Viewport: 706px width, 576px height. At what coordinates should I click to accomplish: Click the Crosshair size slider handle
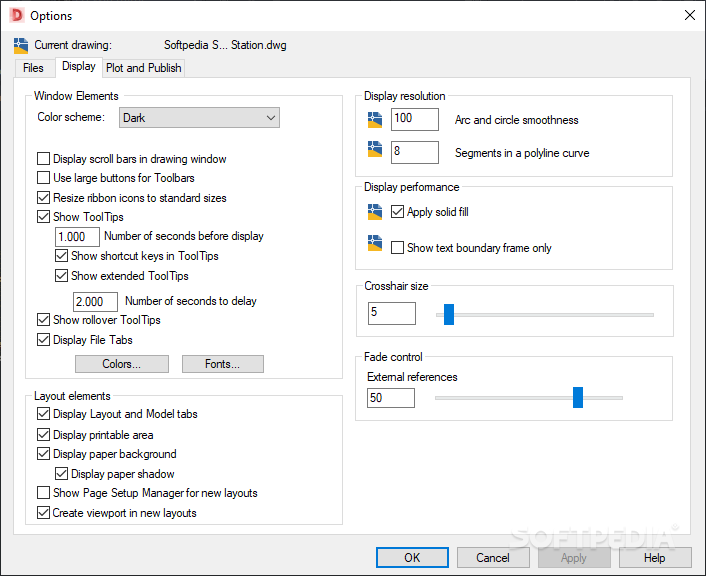(449, 314)
